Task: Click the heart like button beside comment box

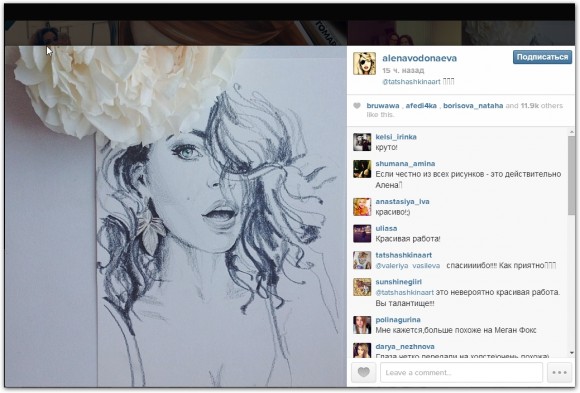Action: [364, 372]
